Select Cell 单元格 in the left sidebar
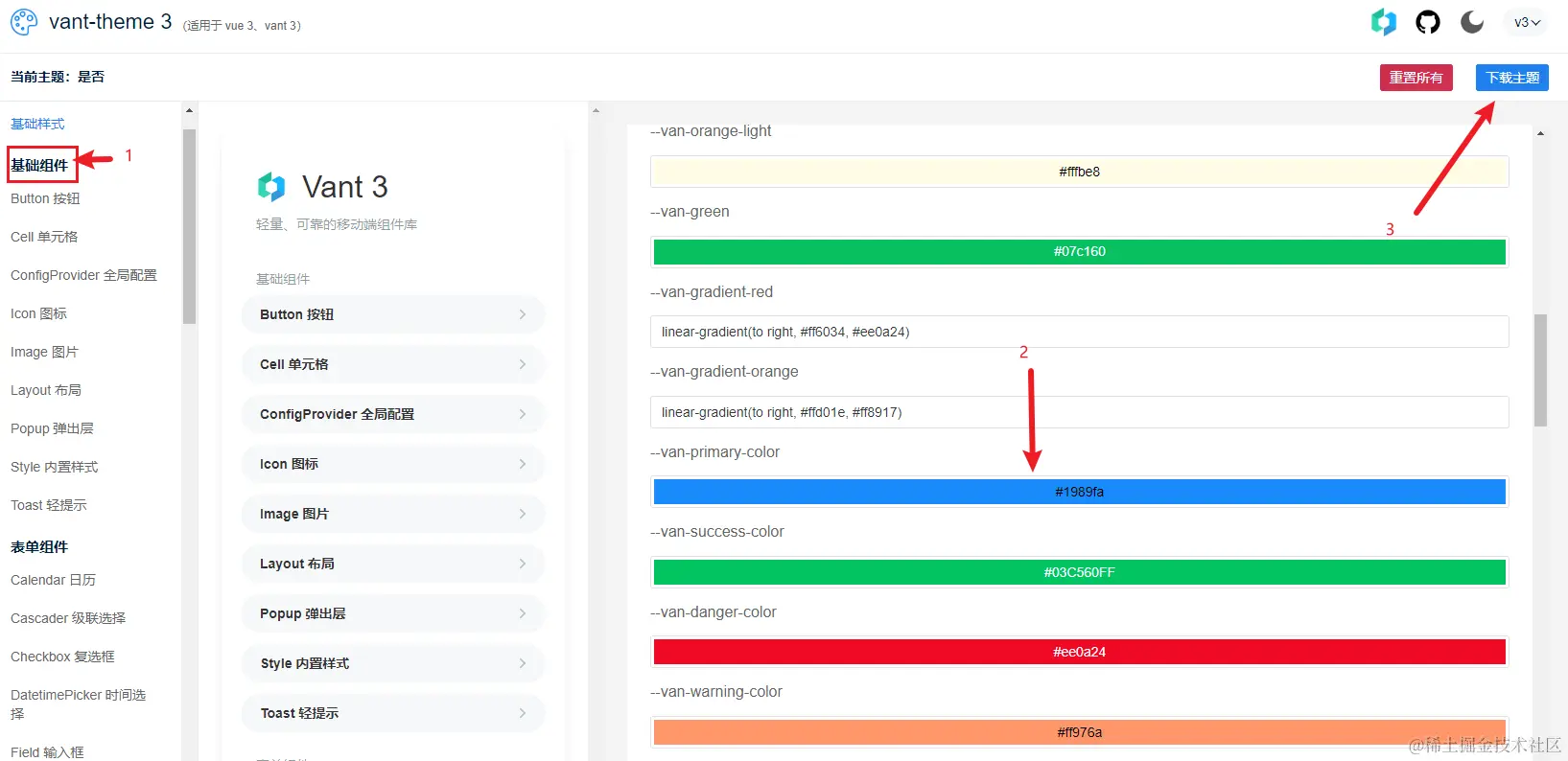 click(44, 237)
